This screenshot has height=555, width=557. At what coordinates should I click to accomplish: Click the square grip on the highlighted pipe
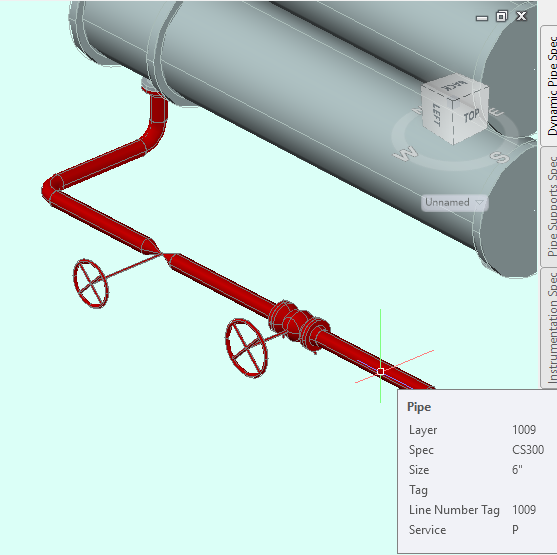380,372
